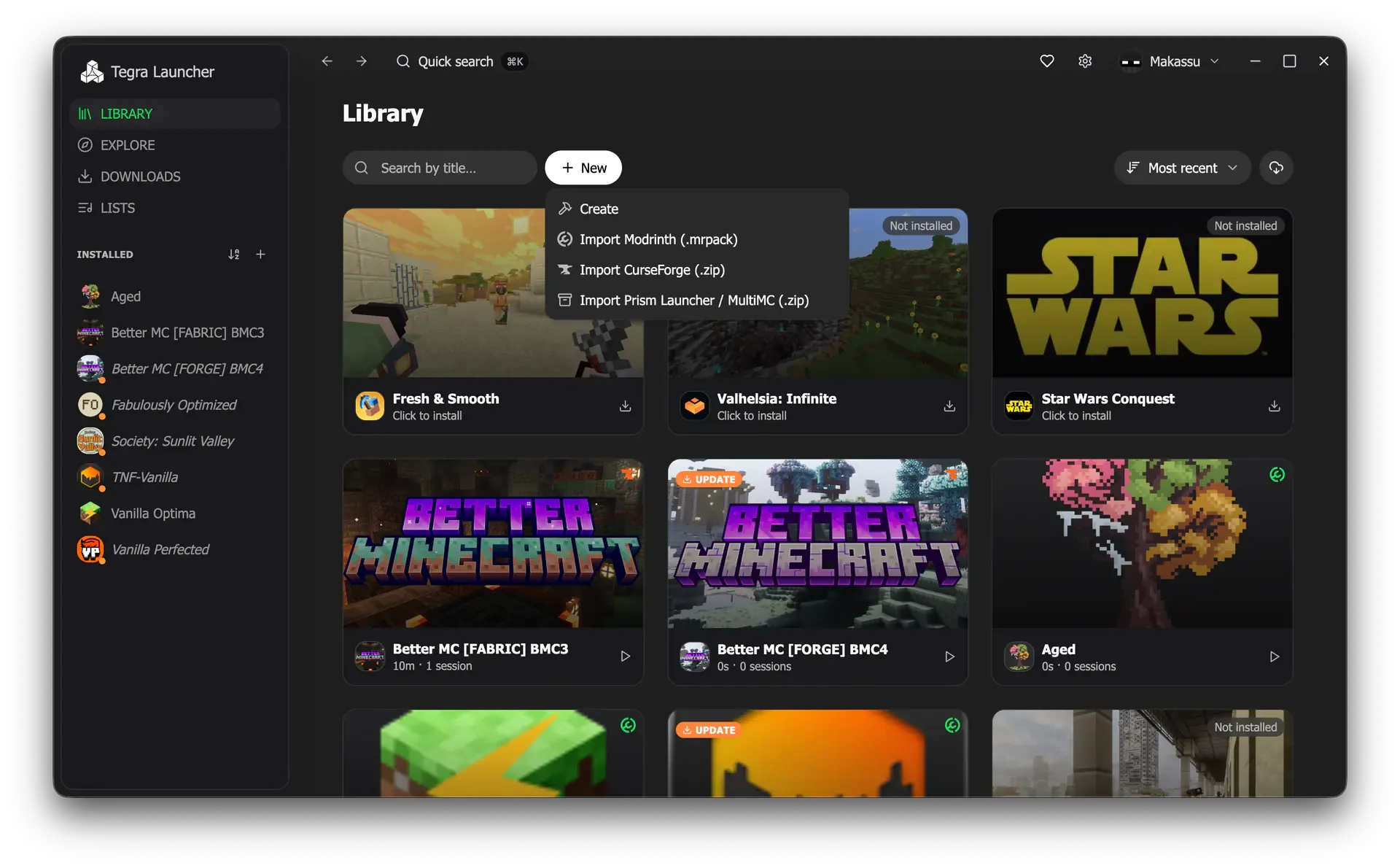Select Create from the New menu
Image resolution: width=1400 pixels, height=868 pixels.
point(696,209)
